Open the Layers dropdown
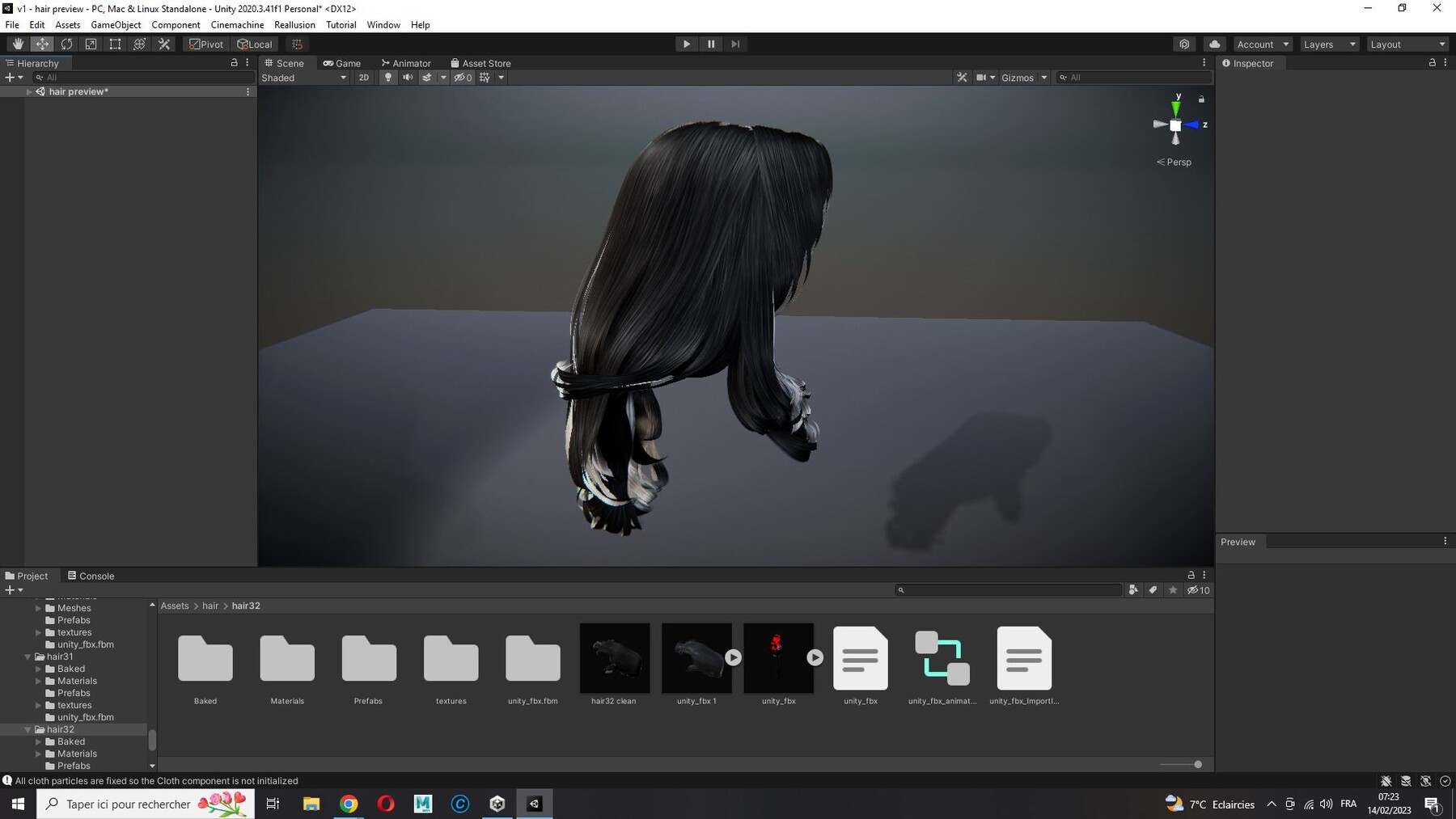The image size is (1456, 819). point(1329,44)
